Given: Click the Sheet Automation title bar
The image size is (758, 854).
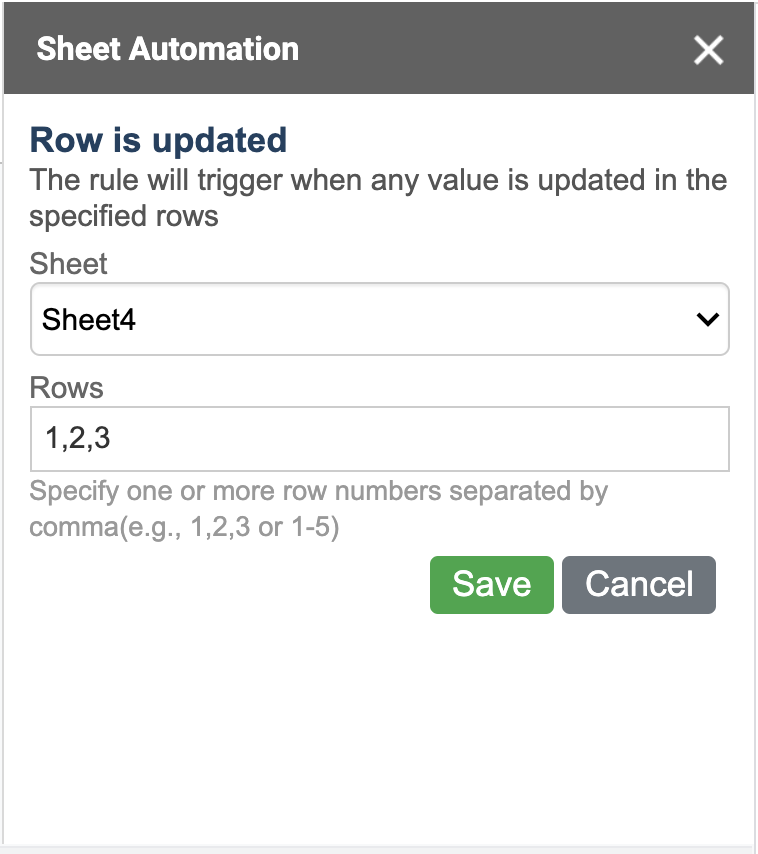Looking at the screenshot, I should click(378, 48).
